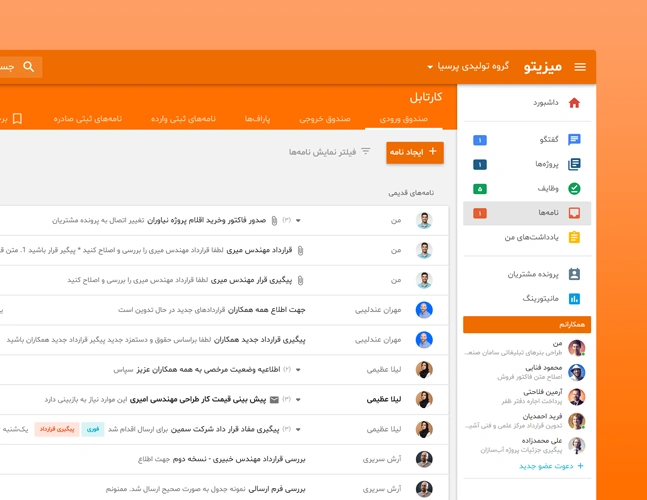This screenshot has height=500, width=647.
Task: Click the search magnifier icon in header
Action: coord(29,67)
